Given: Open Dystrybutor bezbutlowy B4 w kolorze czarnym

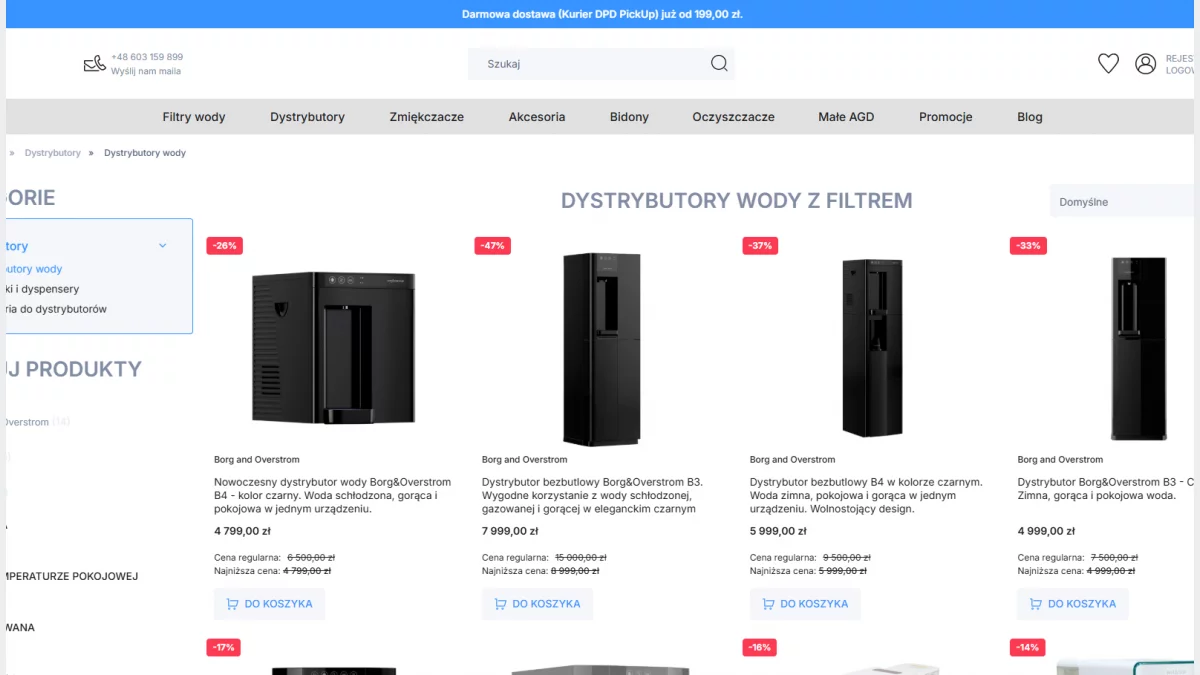Looking at the screenshot, I should [x=866, y=495].
